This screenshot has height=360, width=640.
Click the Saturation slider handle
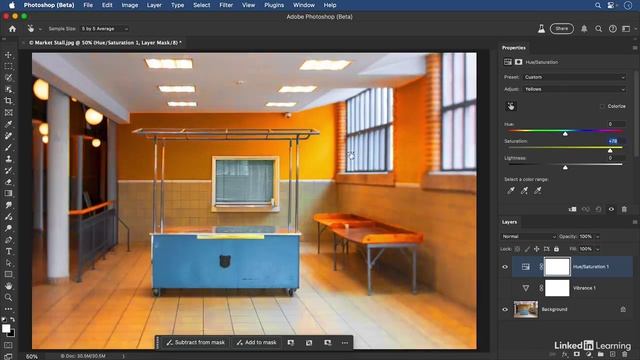610,150
